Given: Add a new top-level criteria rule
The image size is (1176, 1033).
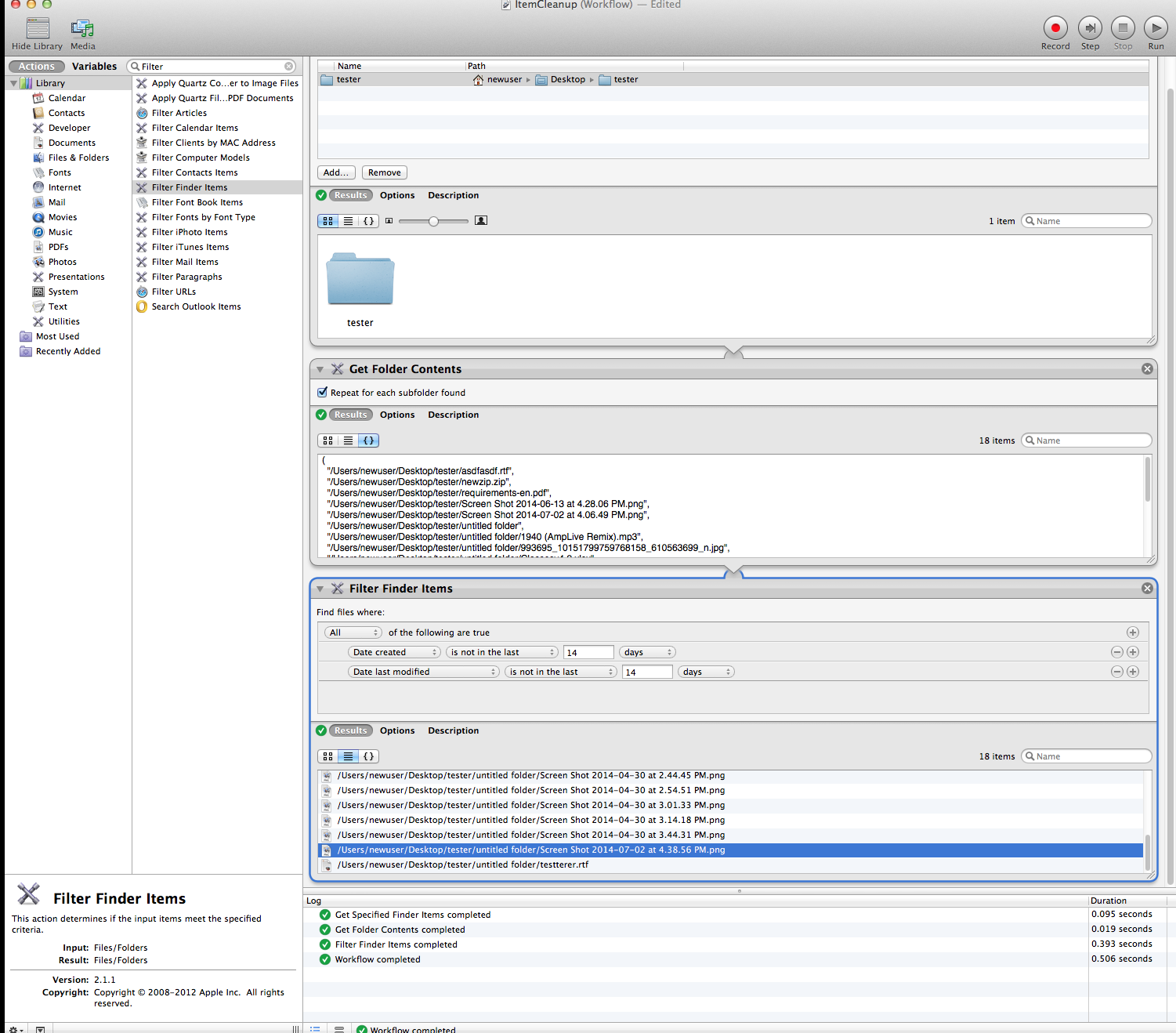Looking at the screenshot, I should click(1132, 632).
